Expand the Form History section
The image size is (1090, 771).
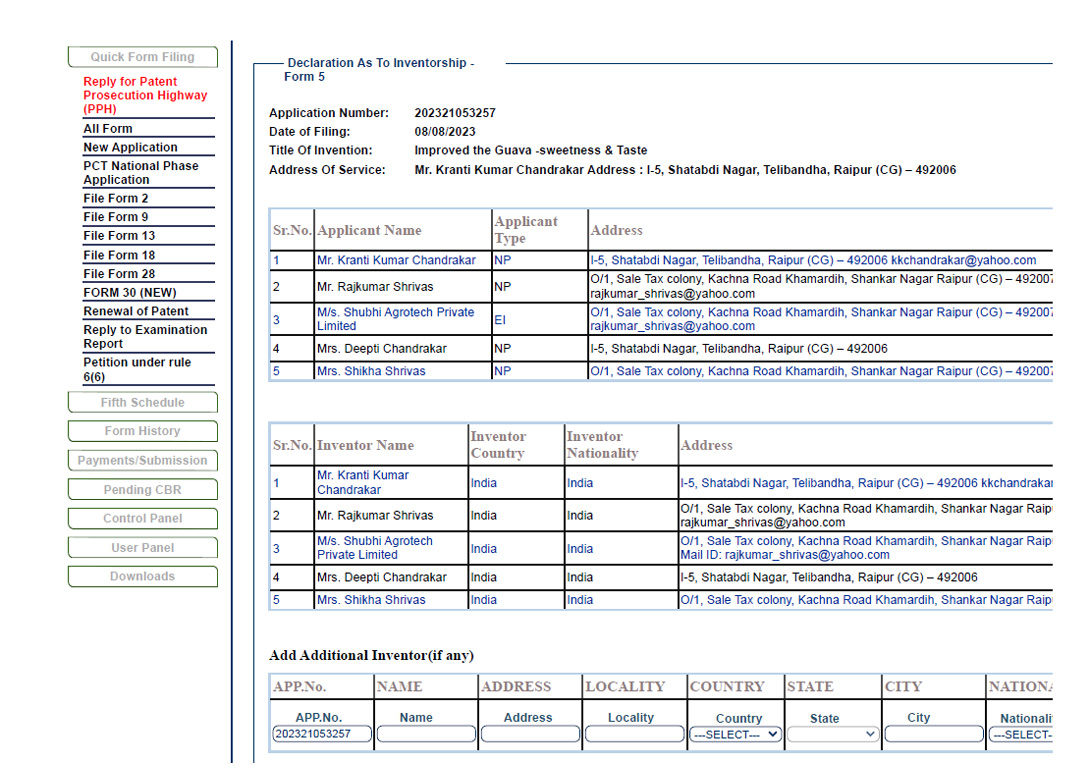tap(142, 431)
